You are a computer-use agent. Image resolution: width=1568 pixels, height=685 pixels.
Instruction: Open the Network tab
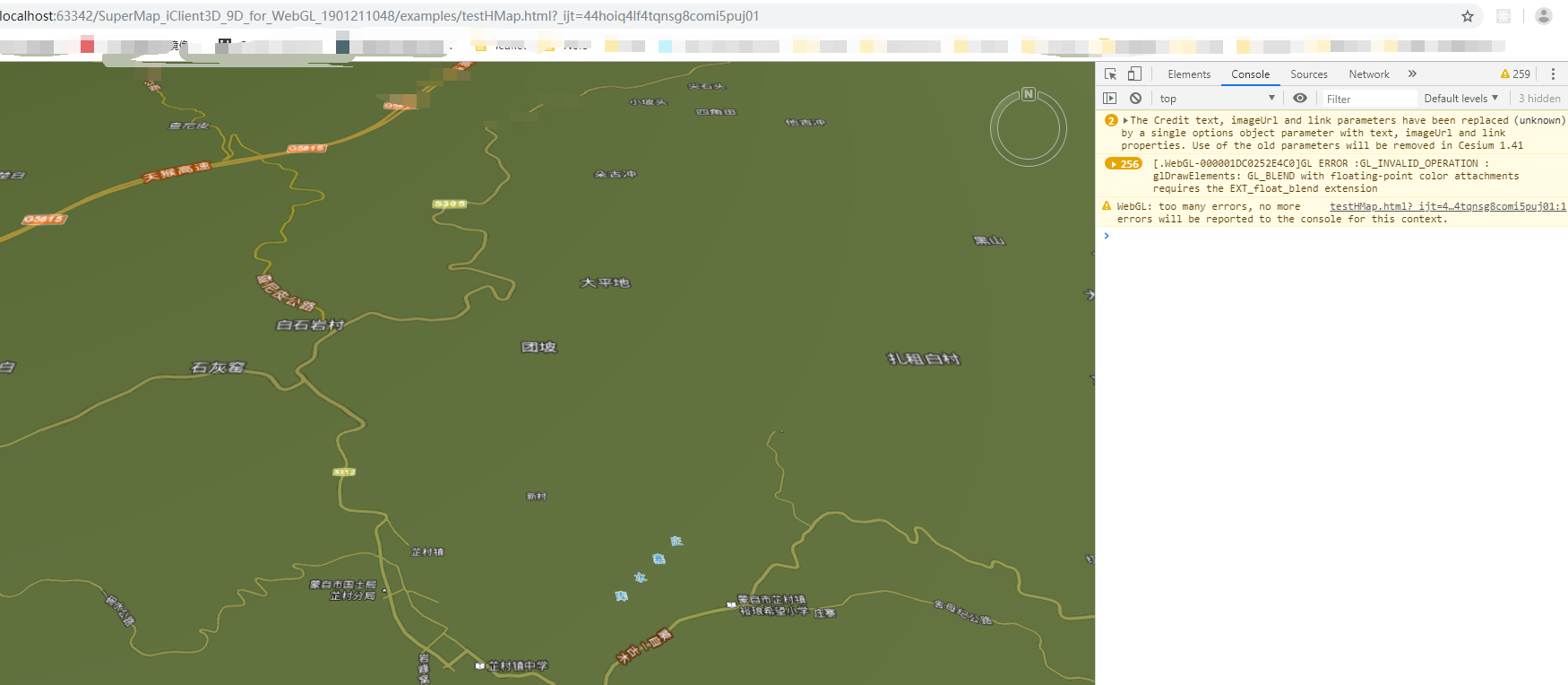[1368, 74]
